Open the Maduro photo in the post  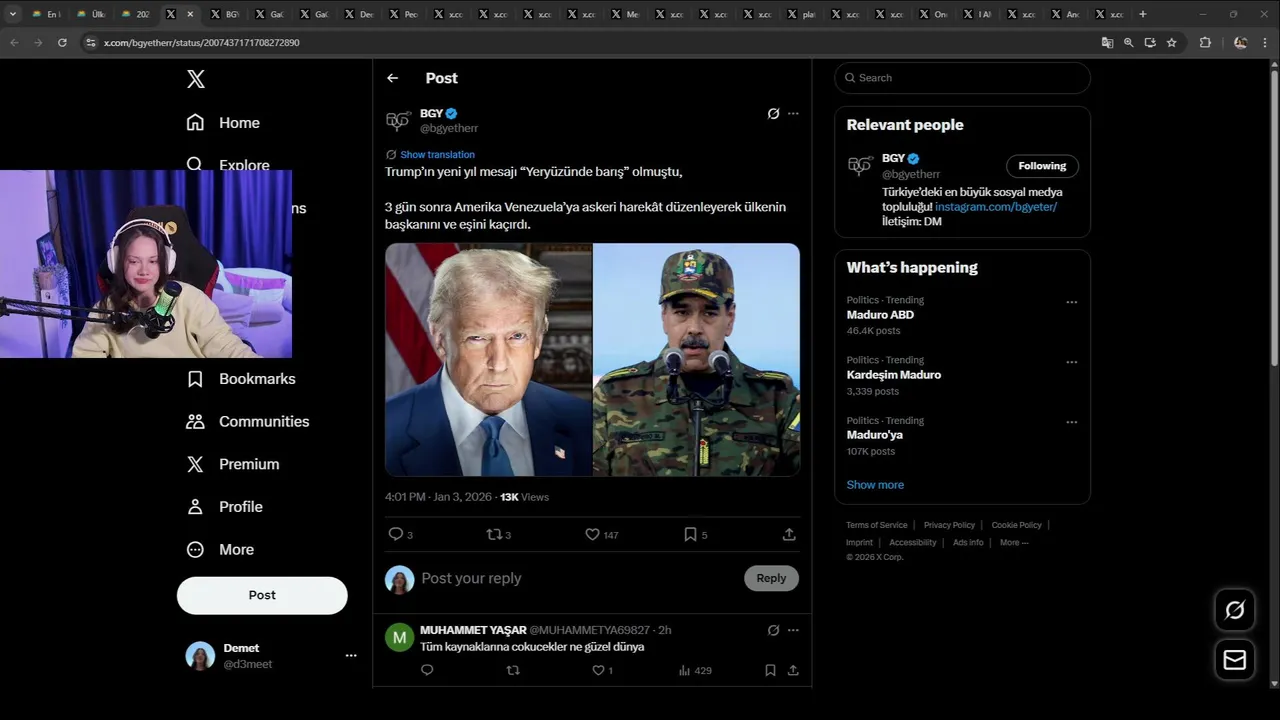pos(696,360)
